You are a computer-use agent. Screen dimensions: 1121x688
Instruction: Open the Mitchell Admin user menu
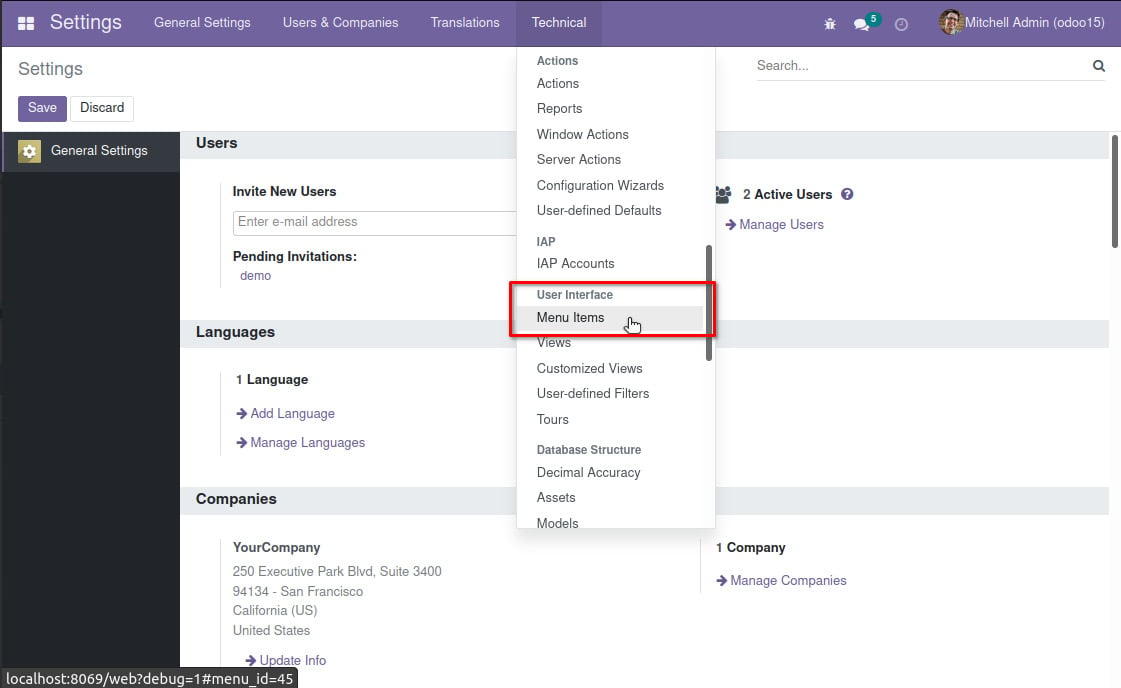pyautogui.click(x=1022, y=23)
